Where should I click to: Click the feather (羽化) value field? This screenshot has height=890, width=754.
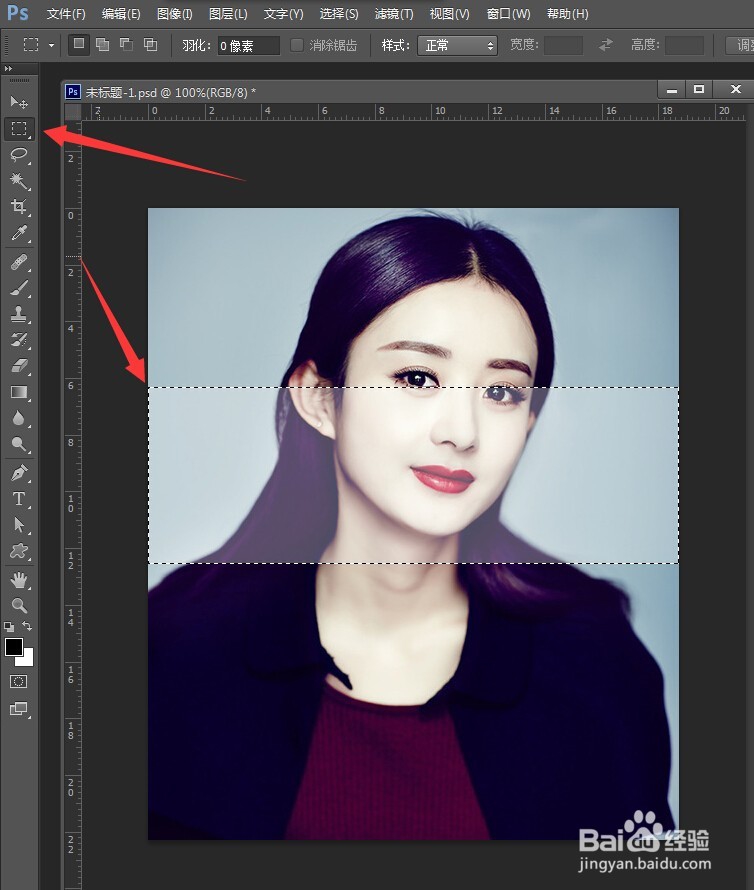249,45
